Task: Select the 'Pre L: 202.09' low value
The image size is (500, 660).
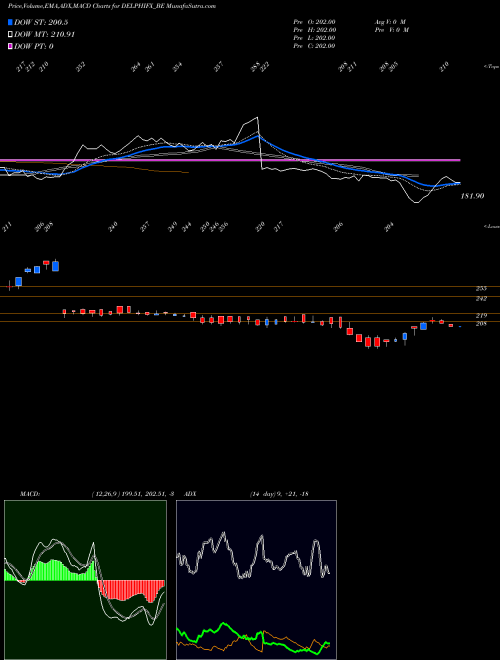Action: (x=314, y=38)
